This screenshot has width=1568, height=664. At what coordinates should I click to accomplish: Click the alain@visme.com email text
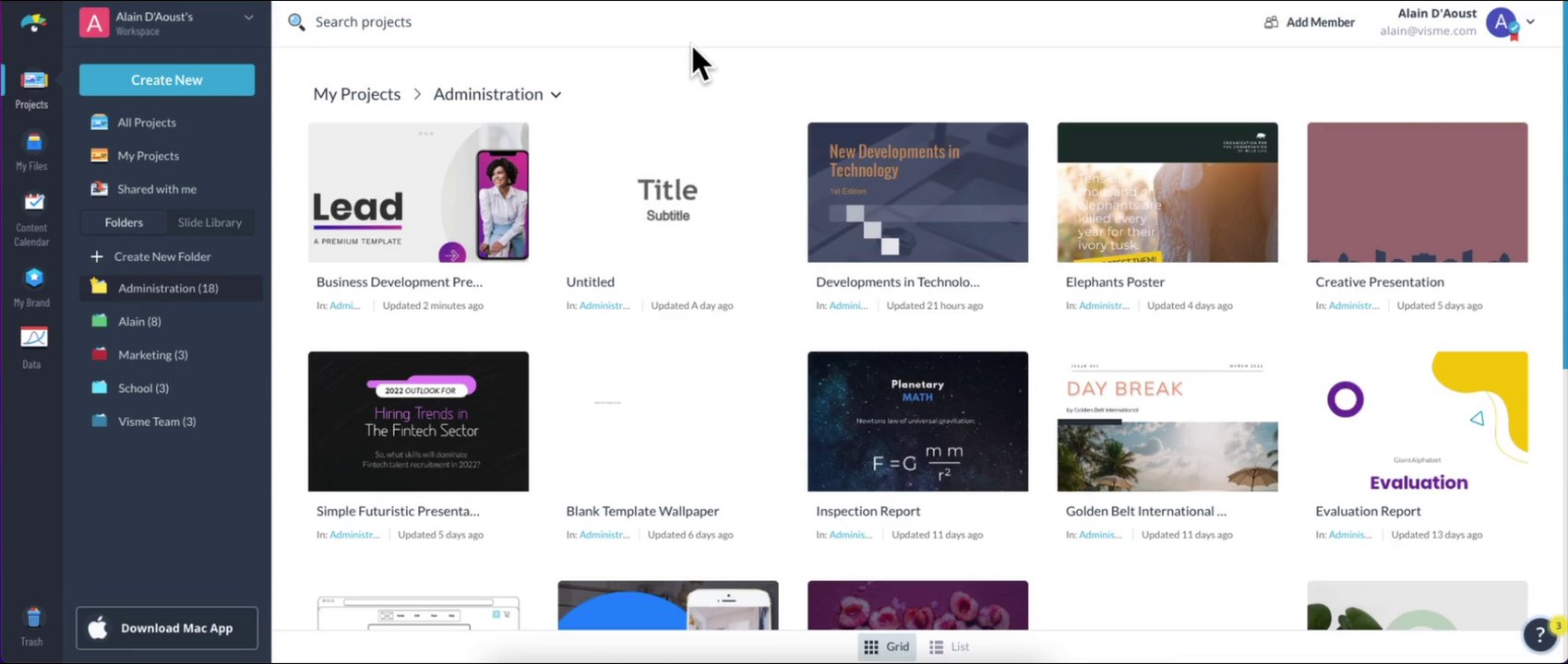[x=1428, y=30]
